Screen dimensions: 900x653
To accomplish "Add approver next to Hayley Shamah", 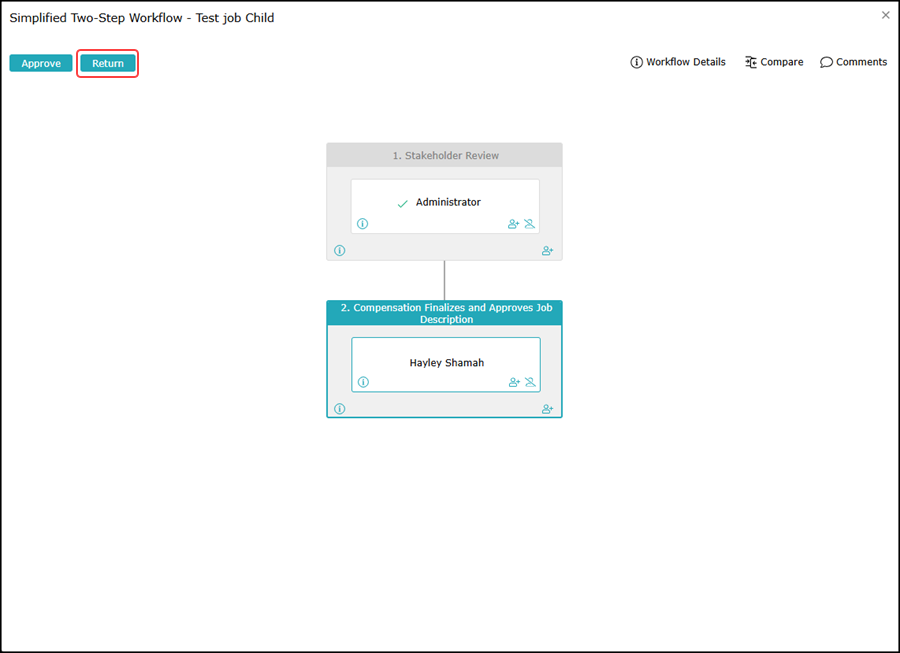I will (x=514, y=382).
